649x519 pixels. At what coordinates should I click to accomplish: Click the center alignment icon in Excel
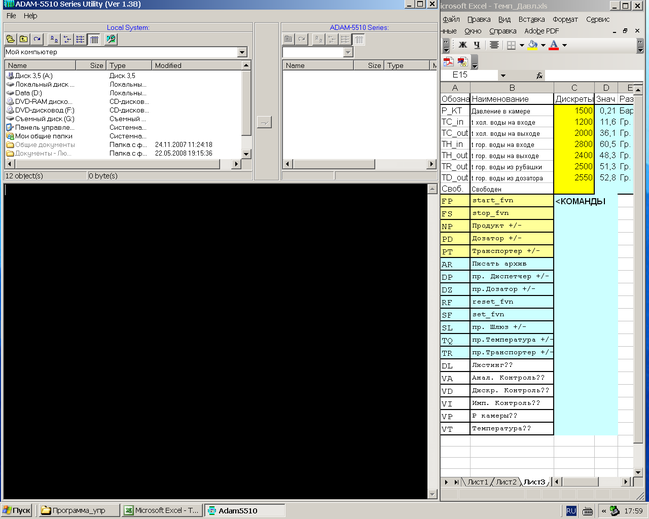494,45
